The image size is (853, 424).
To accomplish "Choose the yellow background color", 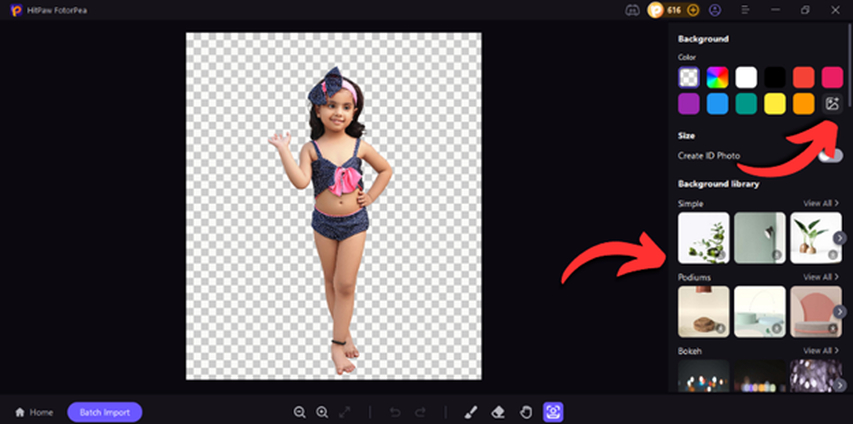I will coord(775,103).
